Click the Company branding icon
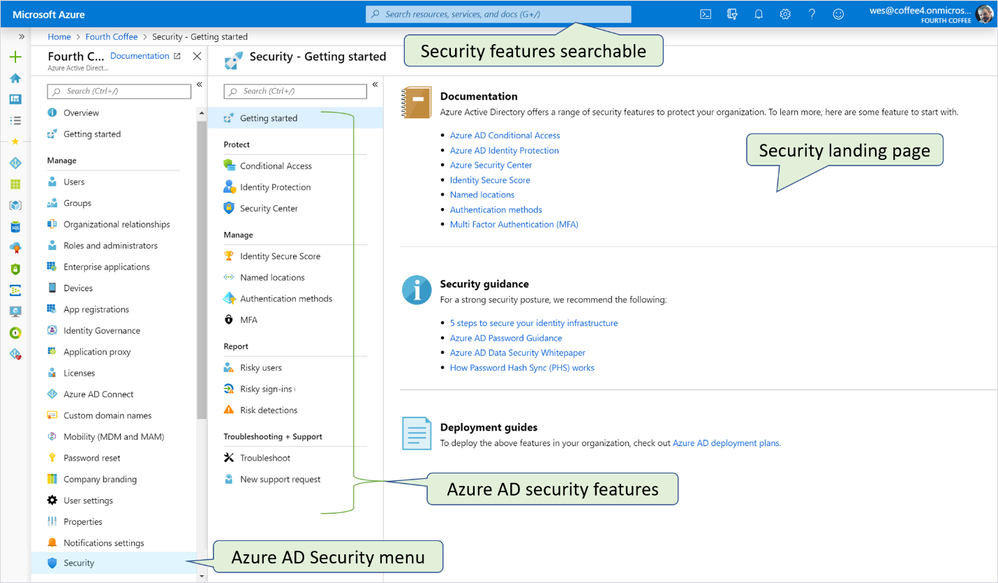This screenshot has height=583, width=998. (52, 479)
